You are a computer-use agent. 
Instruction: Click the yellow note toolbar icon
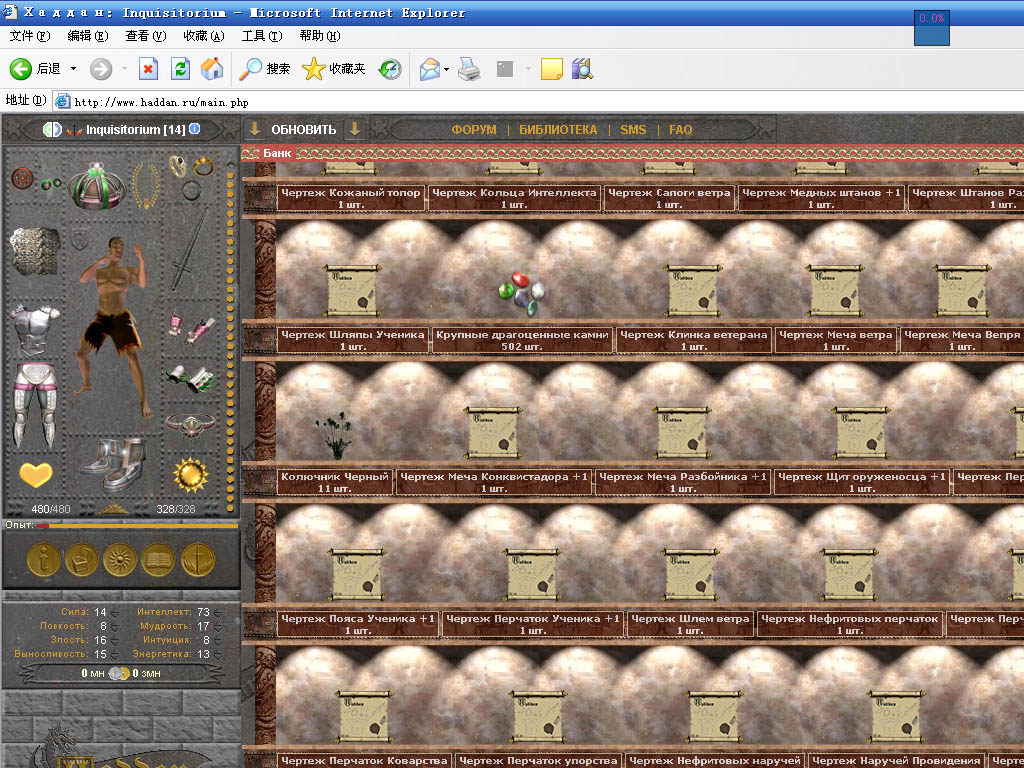tap(552, 69)
